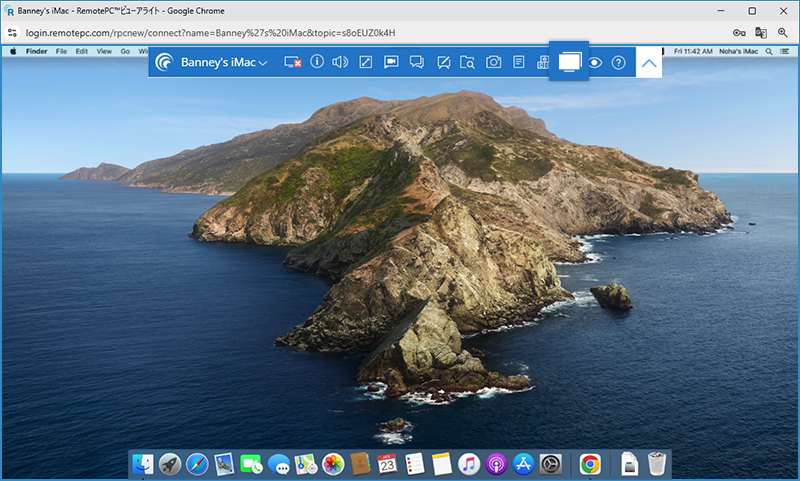800x481 pixels.
Task: Switch to full screen with the expand icon
Action: (366, 62)
